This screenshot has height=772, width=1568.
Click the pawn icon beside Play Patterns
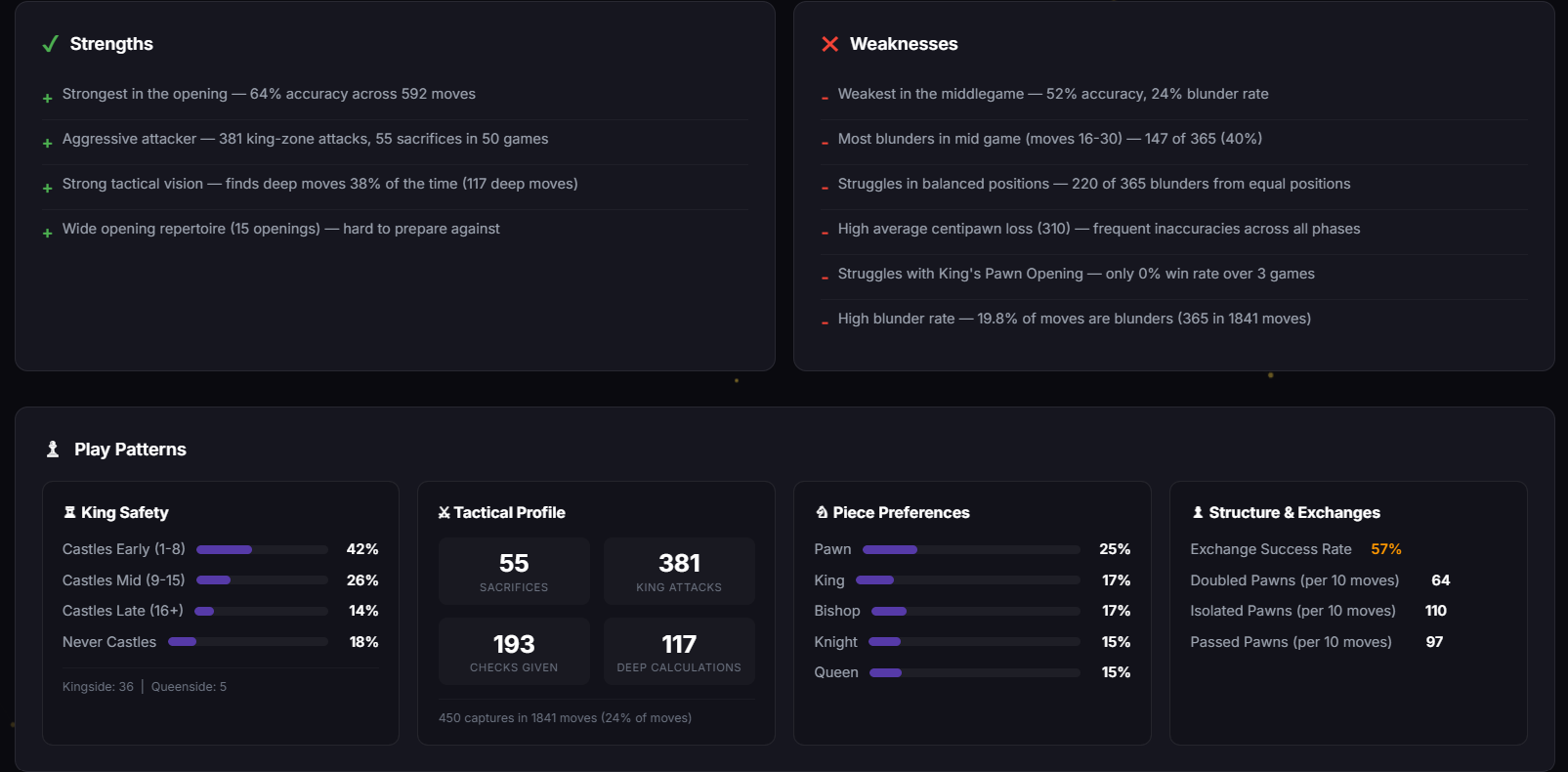(x=53, y=450)
